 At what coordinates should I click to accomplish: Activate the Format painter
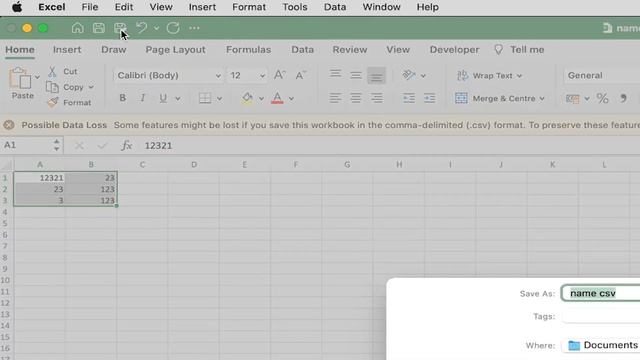coord(69,102)
